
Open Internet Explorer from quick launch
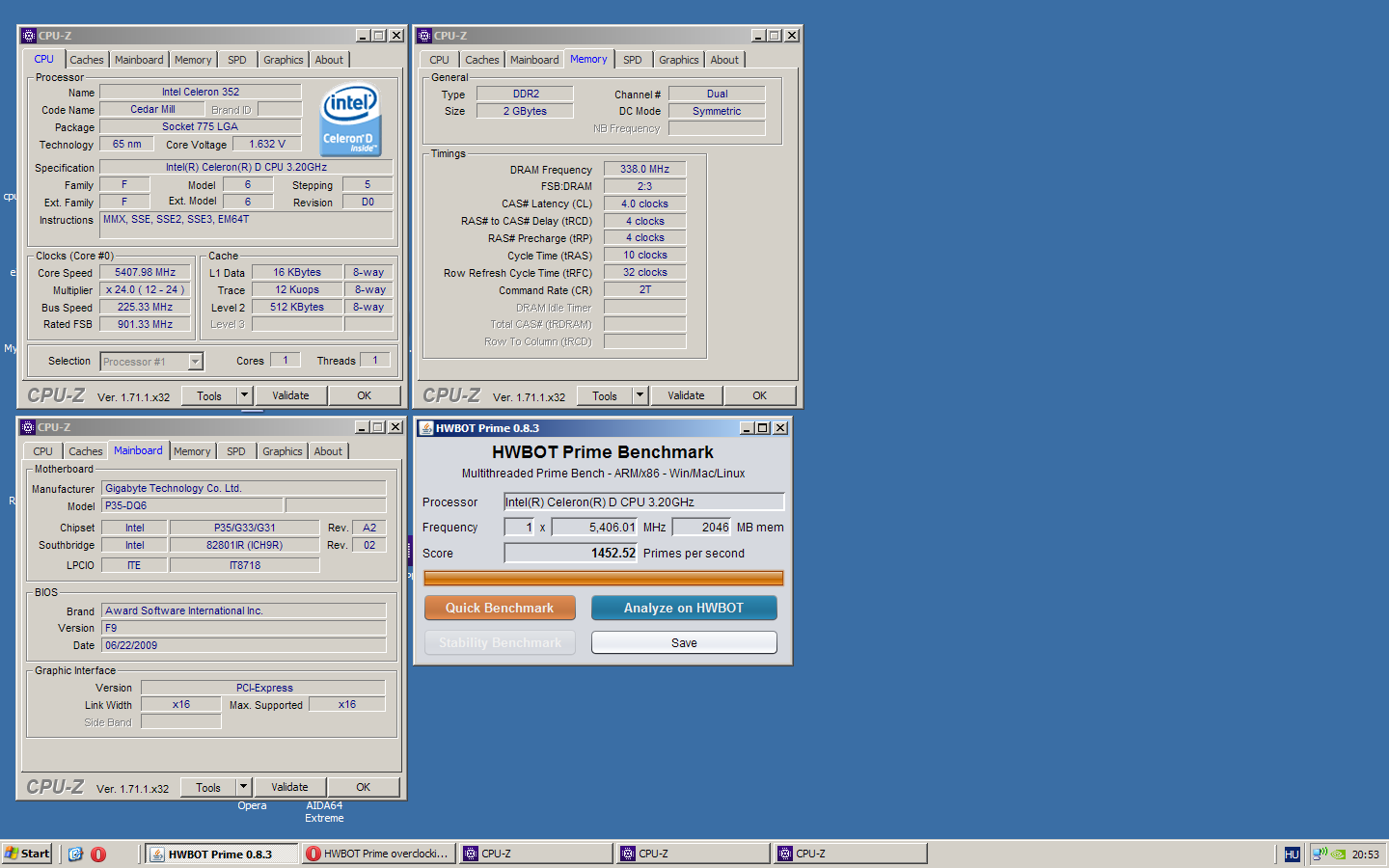[x=75, y=854]
